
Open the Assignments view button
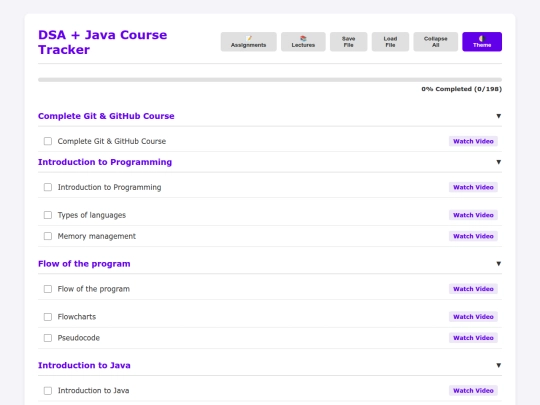point(248,42)
